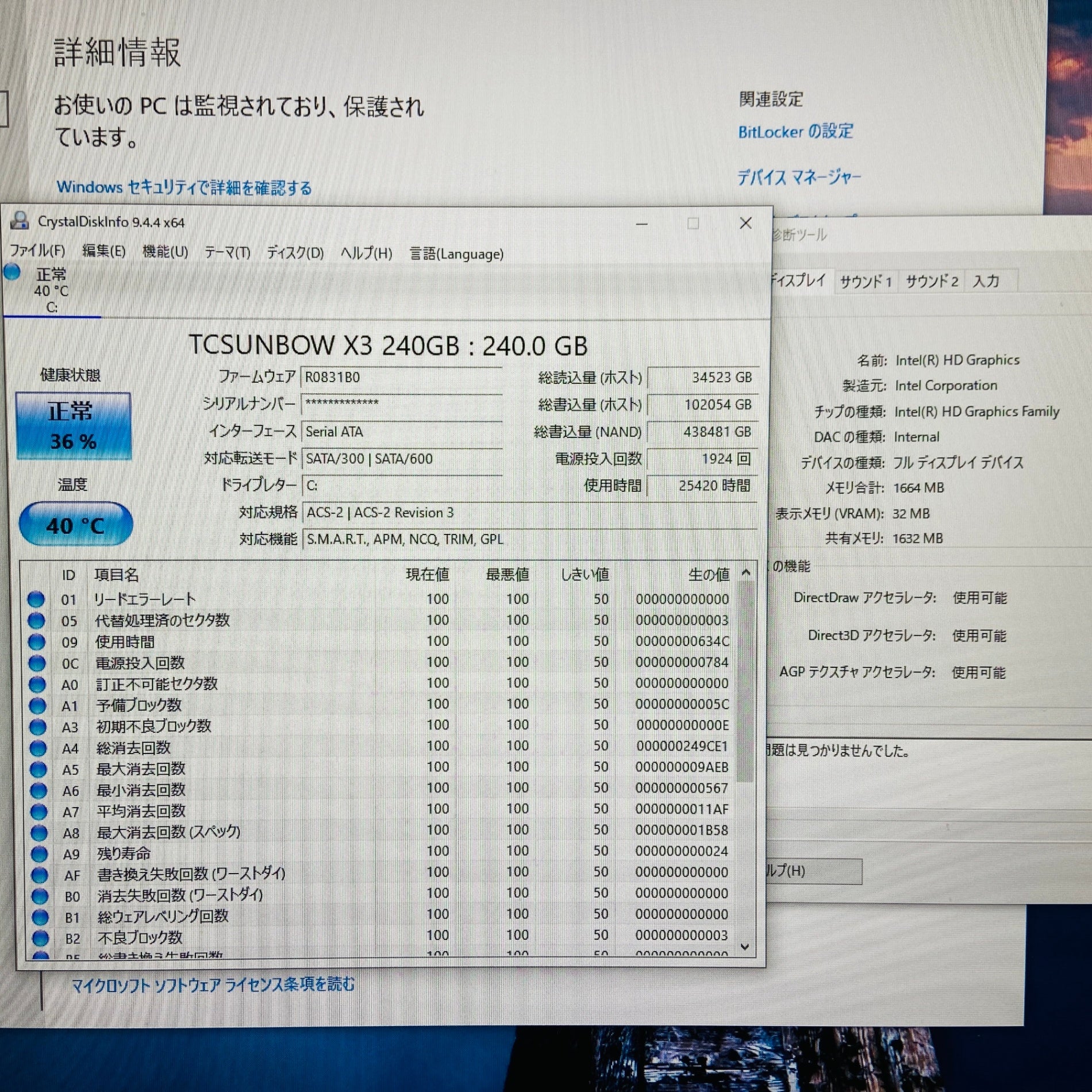Viewport: 1092px width, 1092px height.
Task: Open the 機能(U) menu
Action: [x=165, y=252]
